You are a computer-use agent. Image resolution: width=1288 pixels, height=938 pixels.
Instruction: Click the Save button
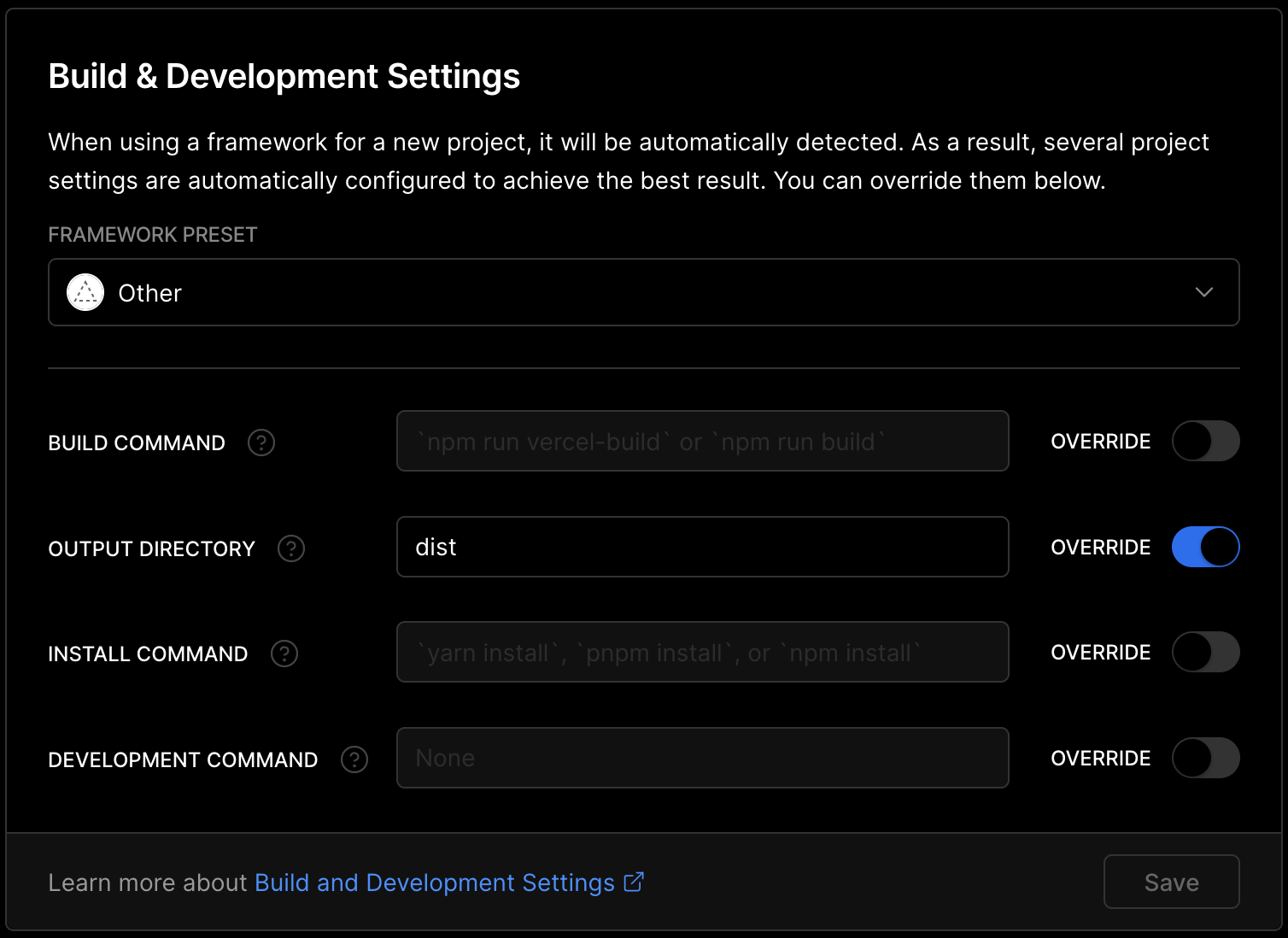click(x=1172, y=882)
